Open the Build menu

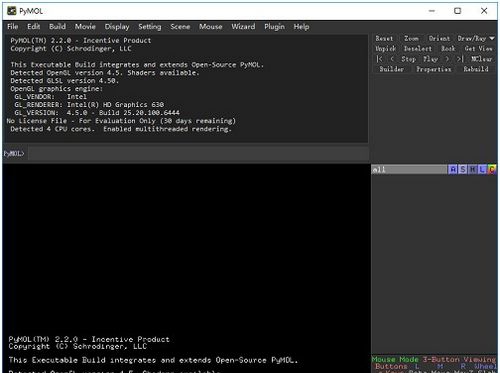(x=57, y=27)
